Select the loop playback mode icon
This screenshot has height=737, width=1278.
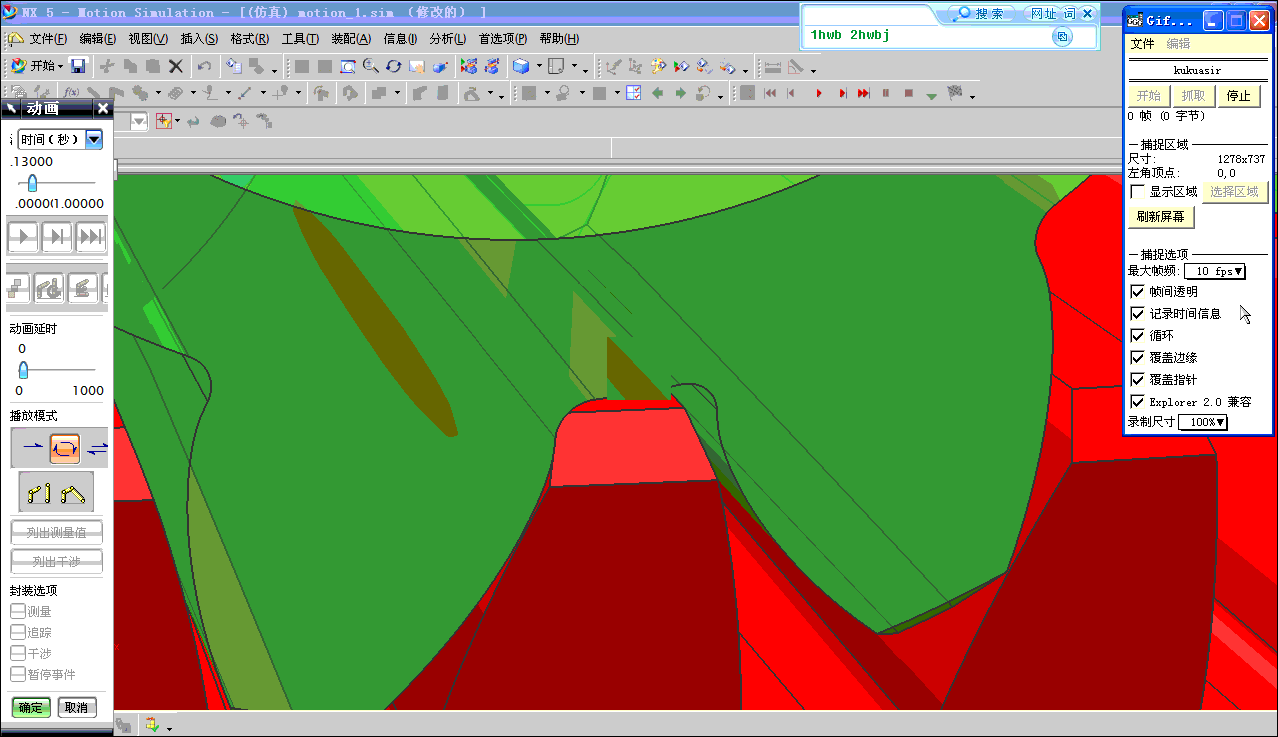pyautogui.click(x=65, y=448)
